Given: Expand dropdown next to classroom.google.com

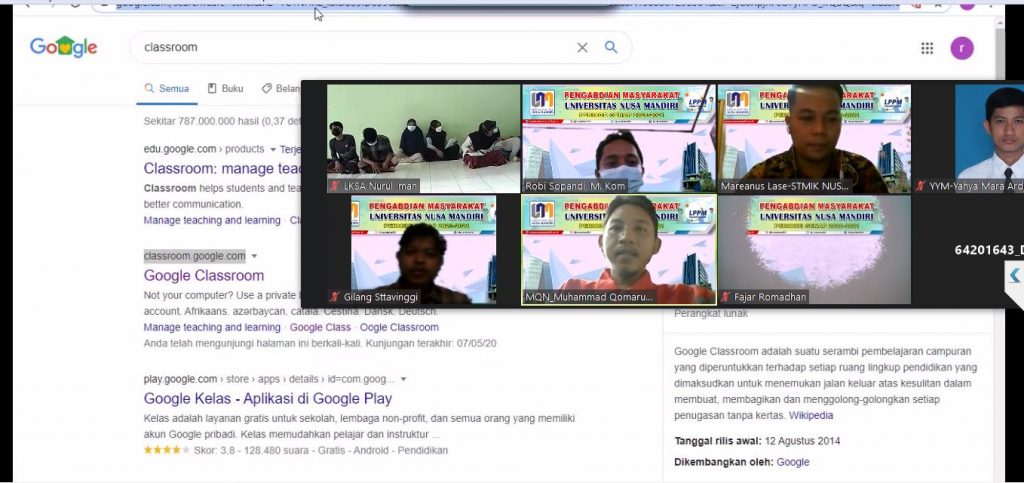Looking at the screenshot, I should coord(254,256).
